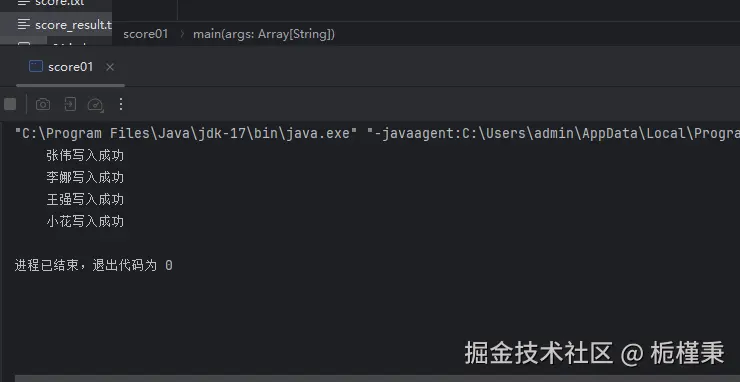Click the 进程已结束 exit code line

click(93, 265)
